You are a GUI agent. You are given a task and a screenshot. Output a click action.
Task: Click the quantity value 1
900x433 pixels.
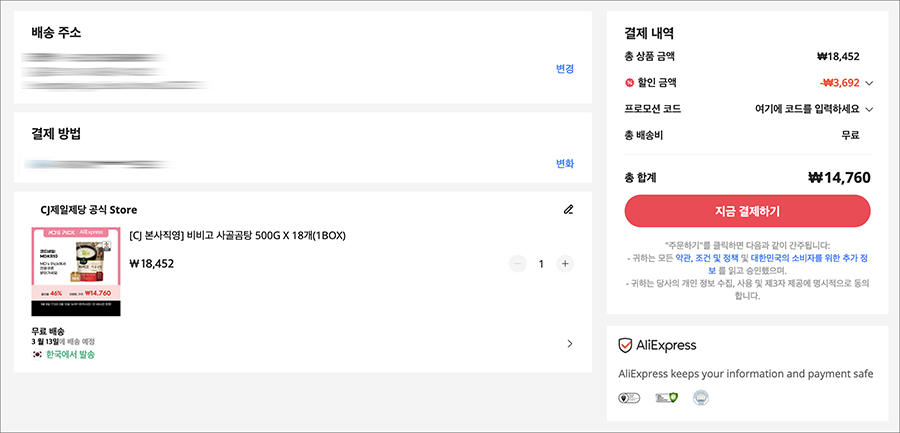(x=541, y=264)
